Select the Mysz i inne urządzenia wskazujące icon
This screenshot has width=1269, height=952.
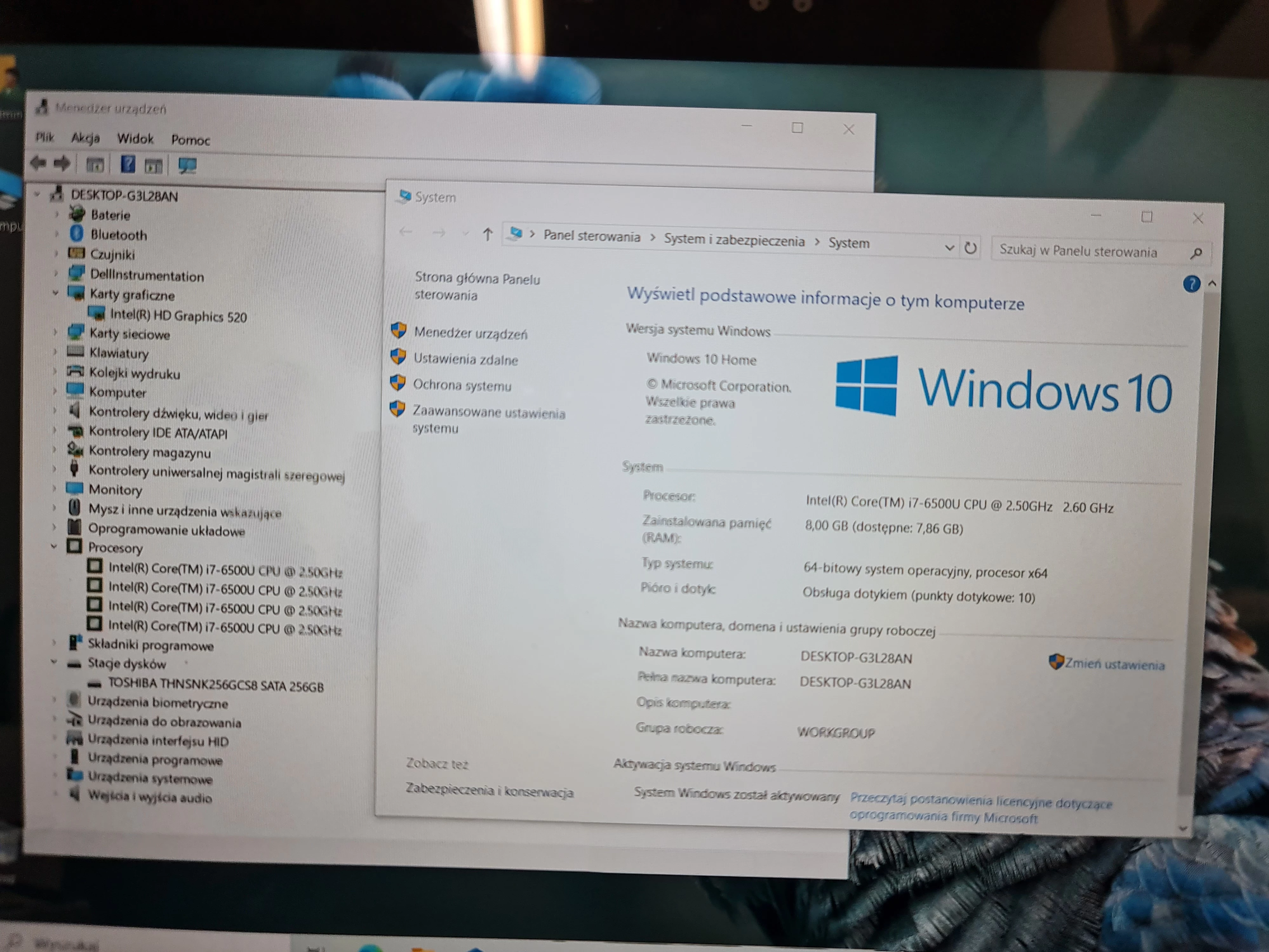coord(74,507)
